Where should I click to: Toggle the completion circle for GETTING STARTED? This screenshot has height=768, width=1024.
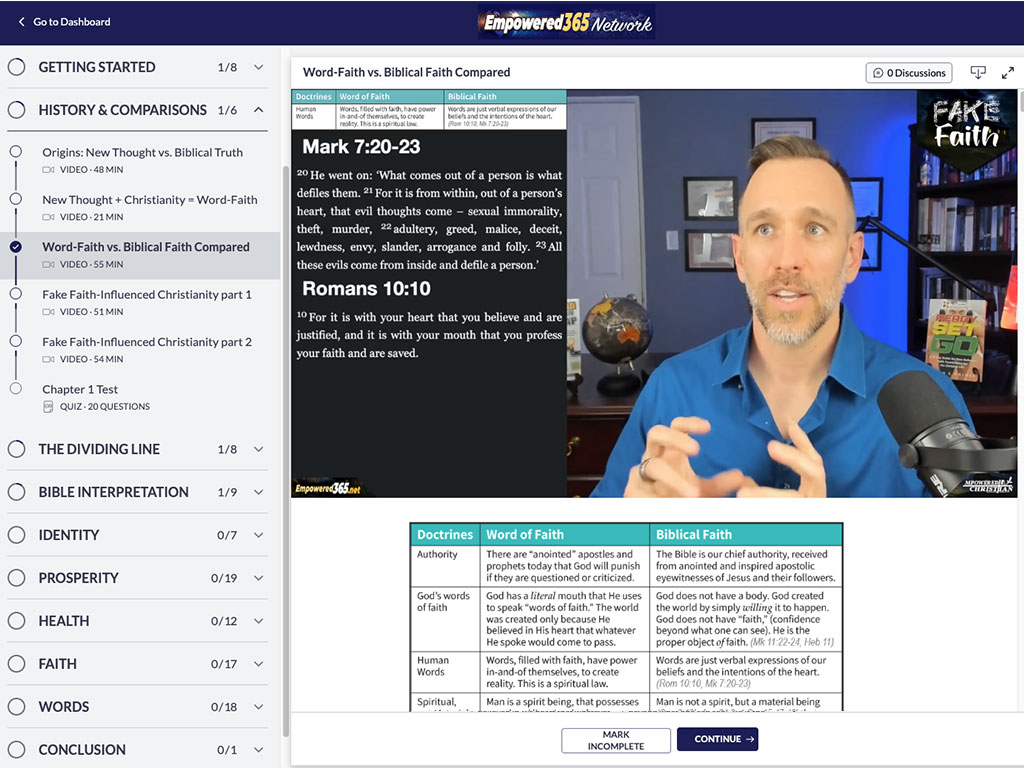(16, 67)
